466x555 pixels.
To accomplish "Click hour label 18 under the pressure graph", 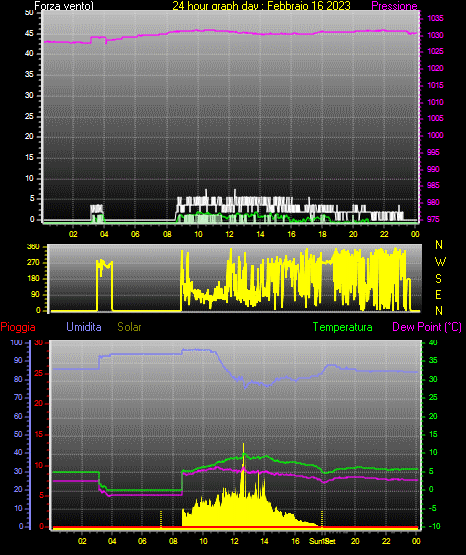I will 322,234.
